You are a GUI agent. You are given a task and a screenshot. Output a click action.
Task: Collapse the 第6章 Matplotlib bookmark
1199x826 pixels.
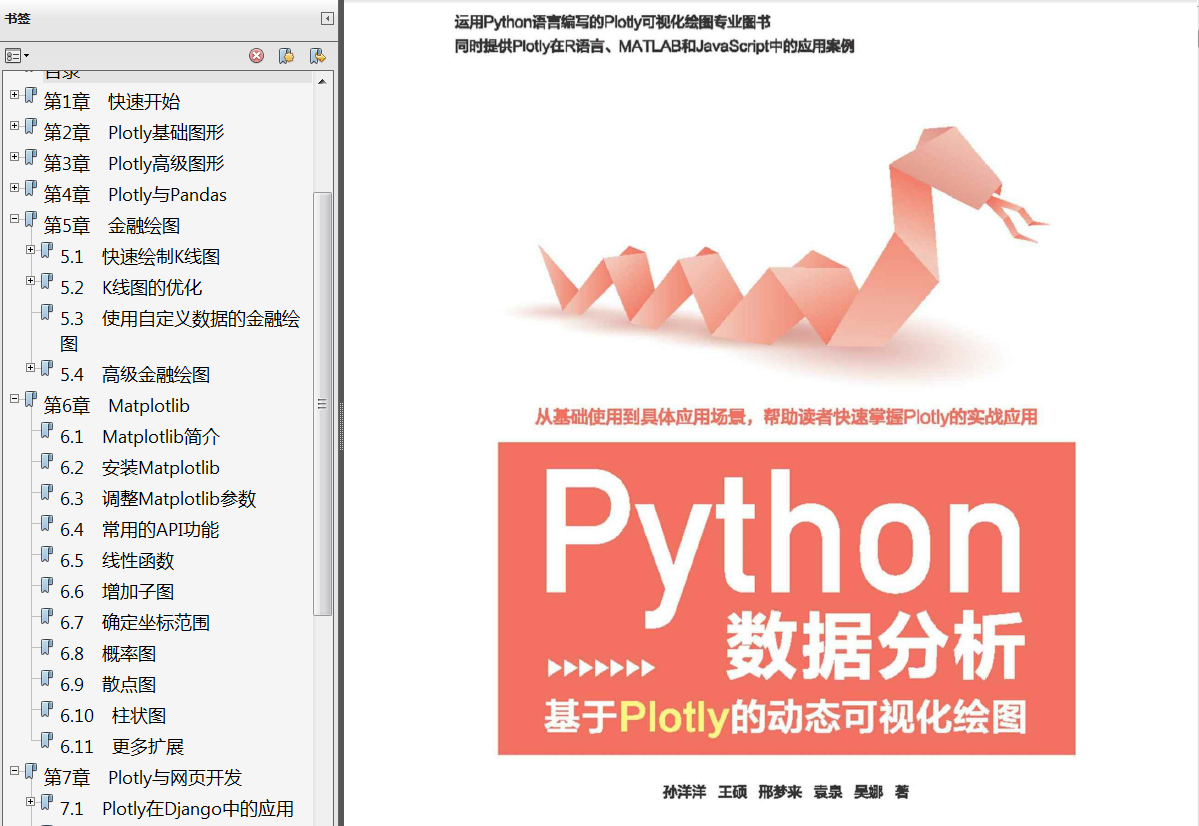click(x=15, y=398)
